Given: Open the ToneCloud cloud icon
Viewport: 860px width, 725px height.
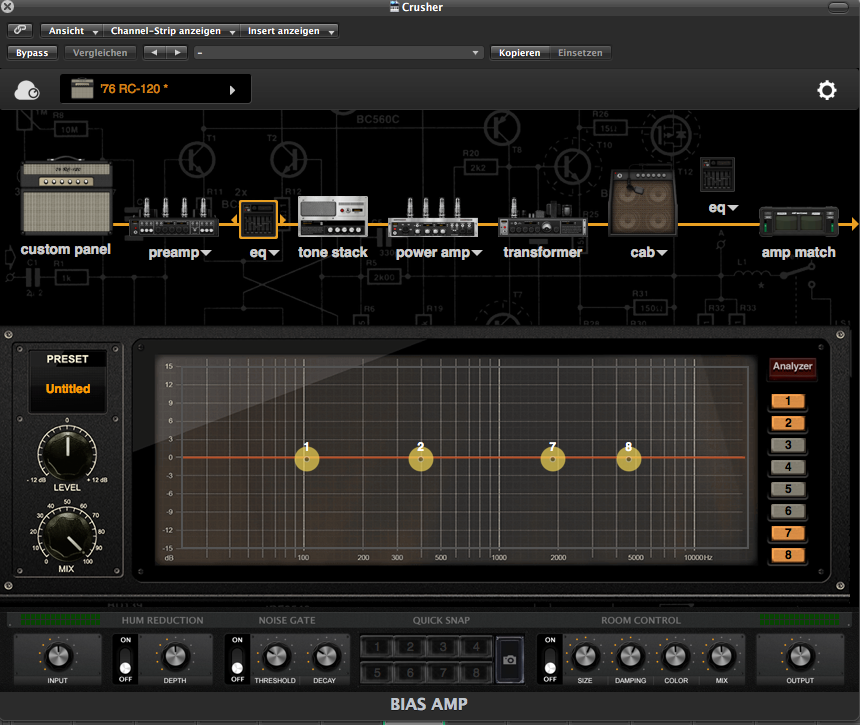Looking at the screenshot, I should pyautogui.click(x=27, y=90).
